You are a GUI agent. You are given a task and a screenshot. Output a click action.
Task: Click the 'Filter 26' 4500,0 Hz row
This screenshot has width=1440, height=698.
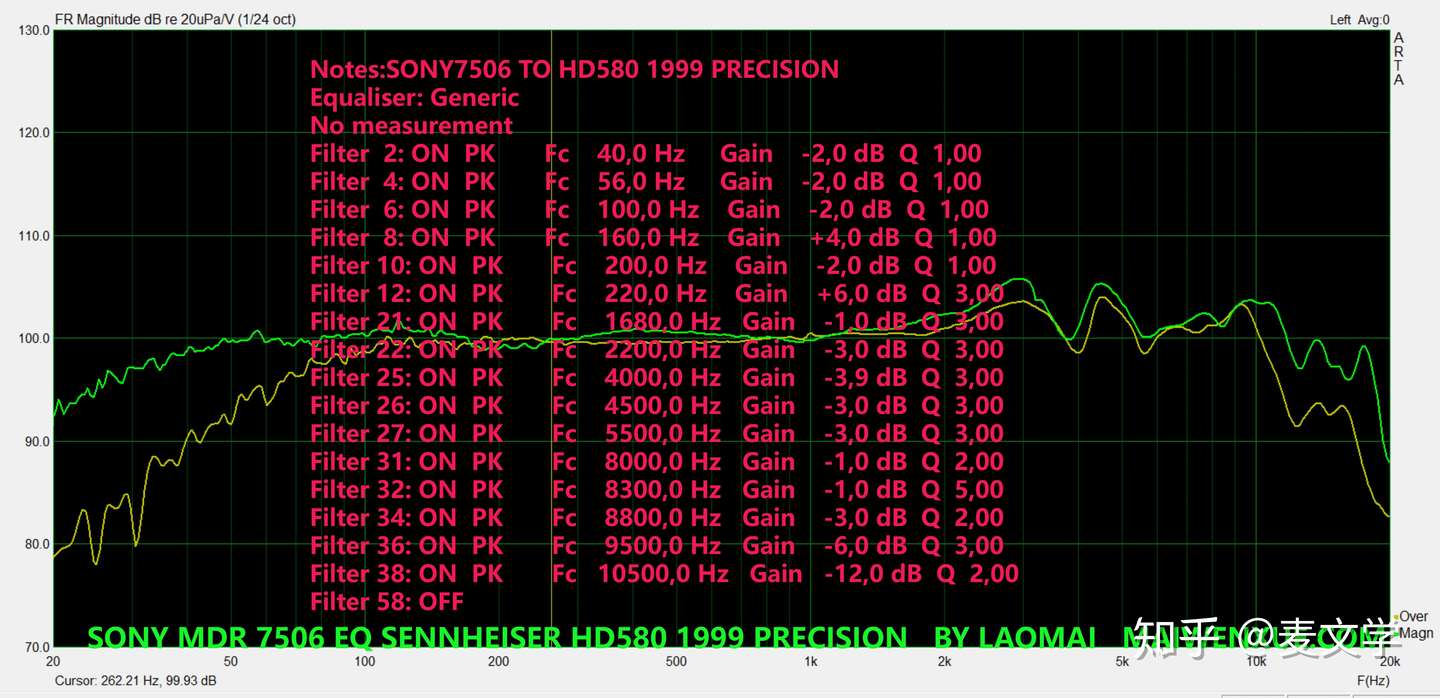(x=657, y=405)
